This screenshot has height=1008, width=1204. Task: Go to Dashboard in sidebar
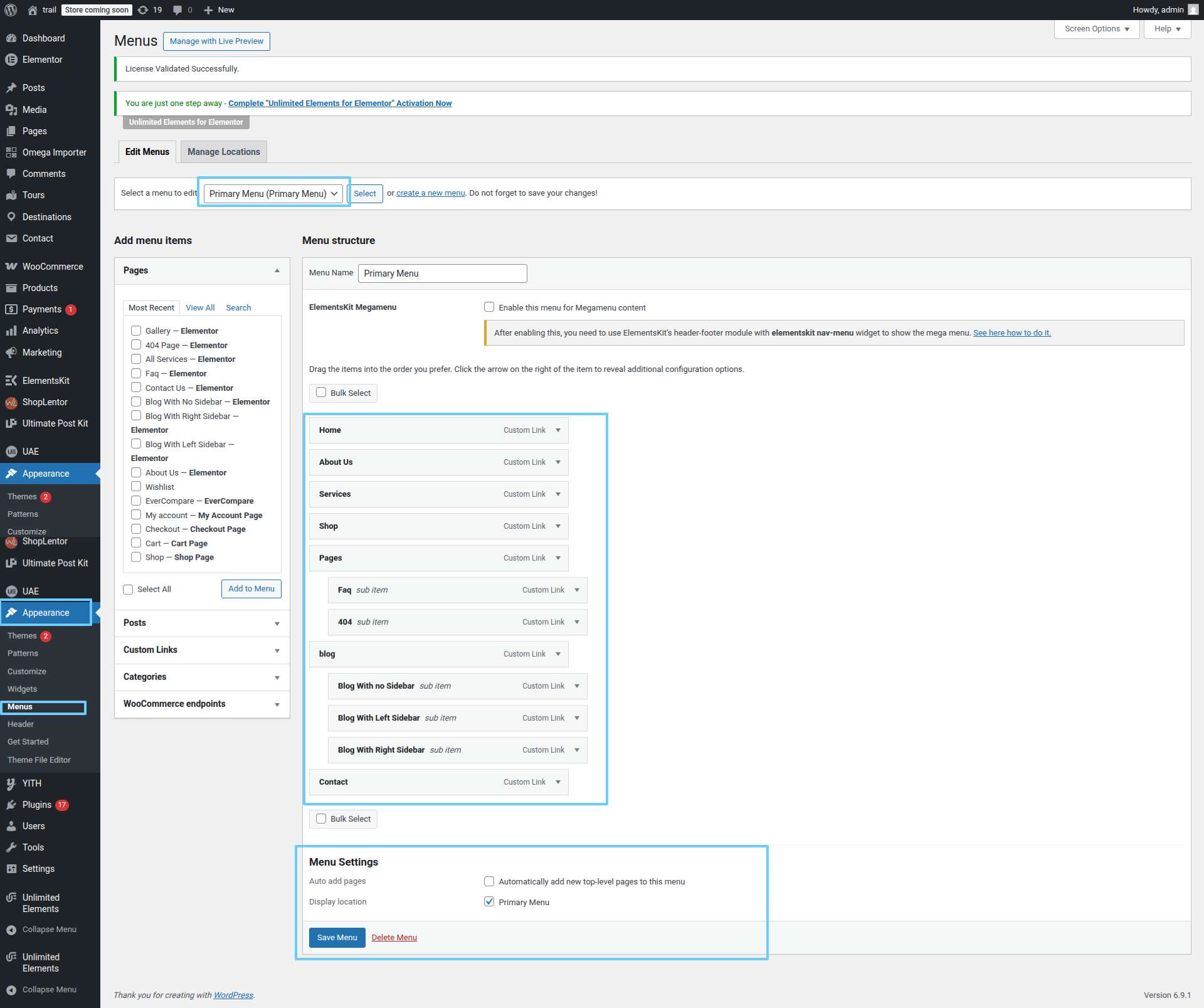coord(43,38)
